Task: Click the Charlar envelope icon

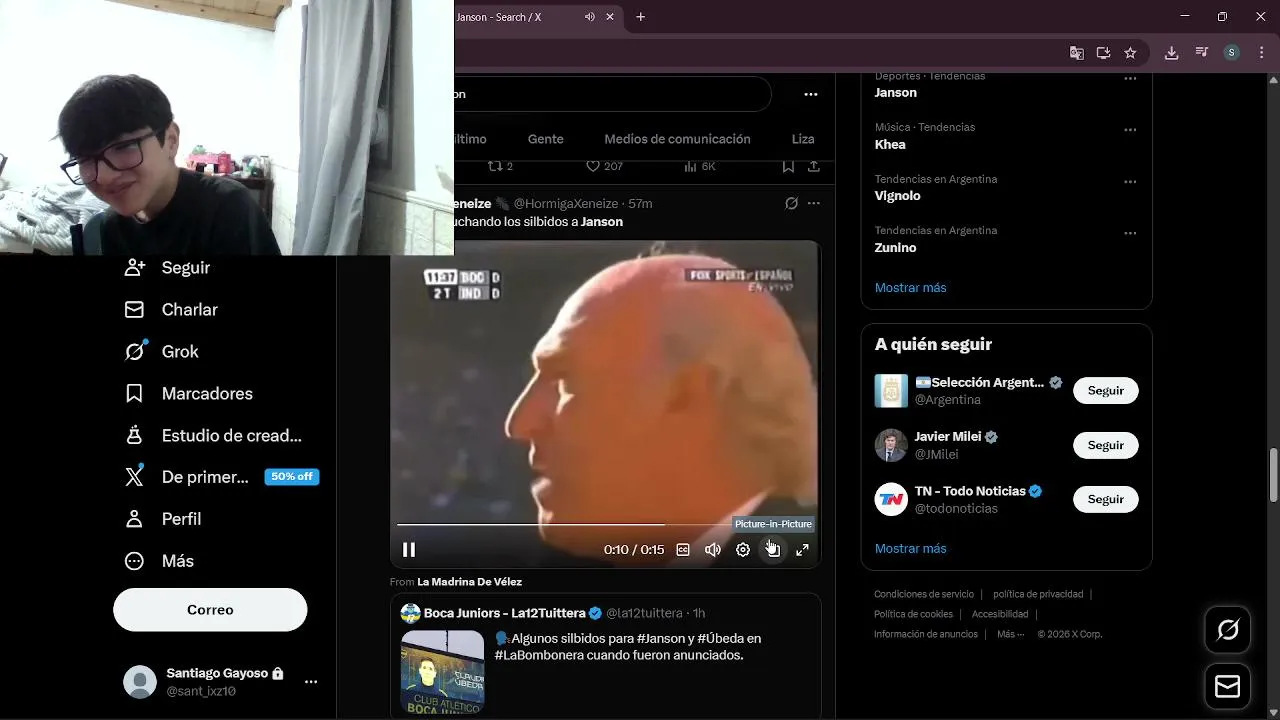Action: tap(134, 310)
